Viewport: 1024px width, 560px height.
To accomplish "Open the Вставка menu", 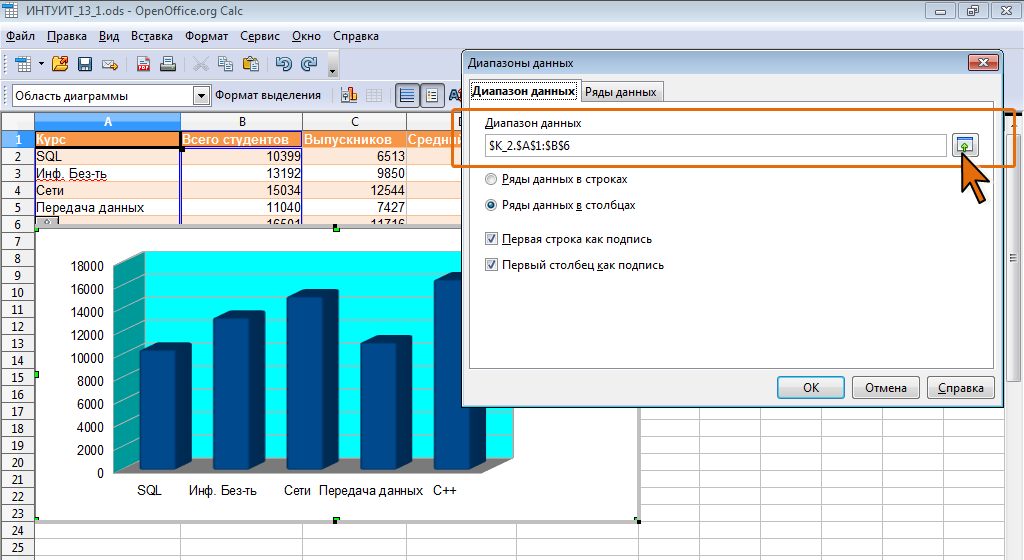I will click(x=152, y=36).
